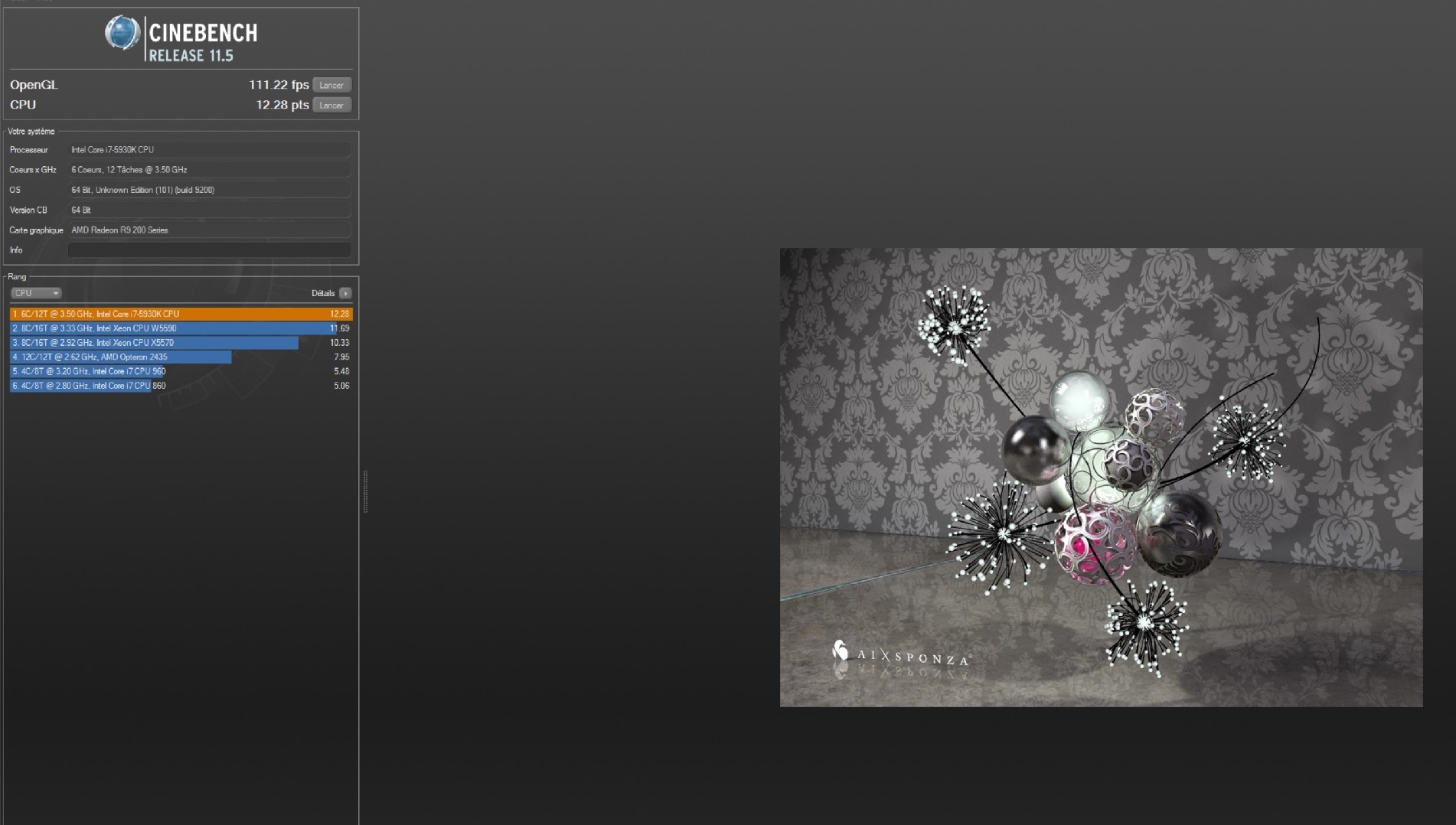1456x825 pixels.
Task: Click the empty Info text field
Action: (x=209, y=250)
